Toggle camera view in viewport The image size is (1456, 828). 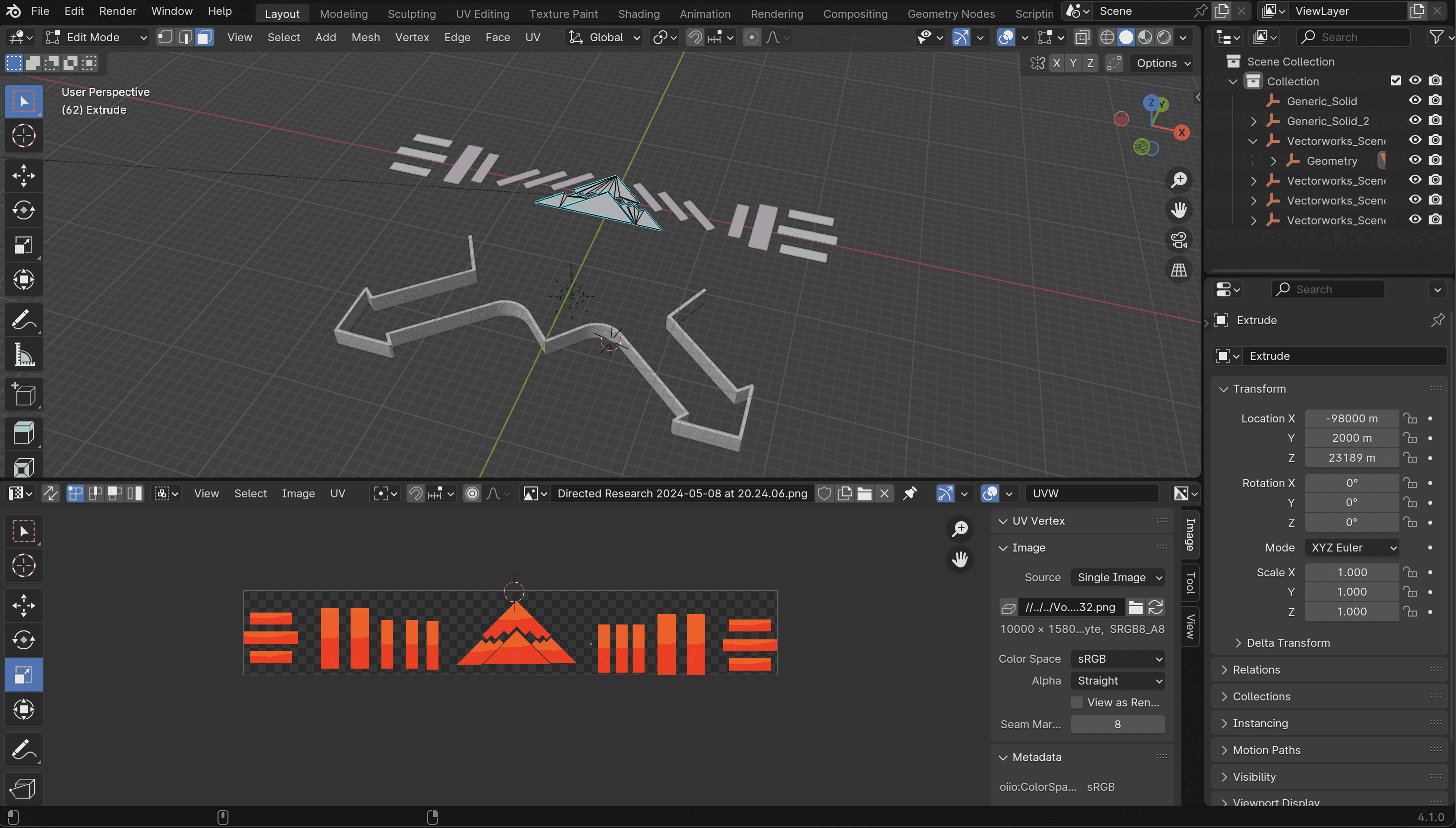coord(1178,239)
